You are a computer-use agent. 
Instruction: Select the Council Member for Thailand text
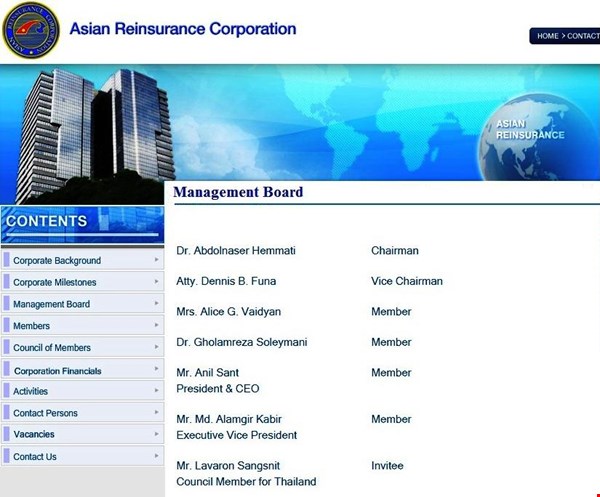(x=246, y=482)
